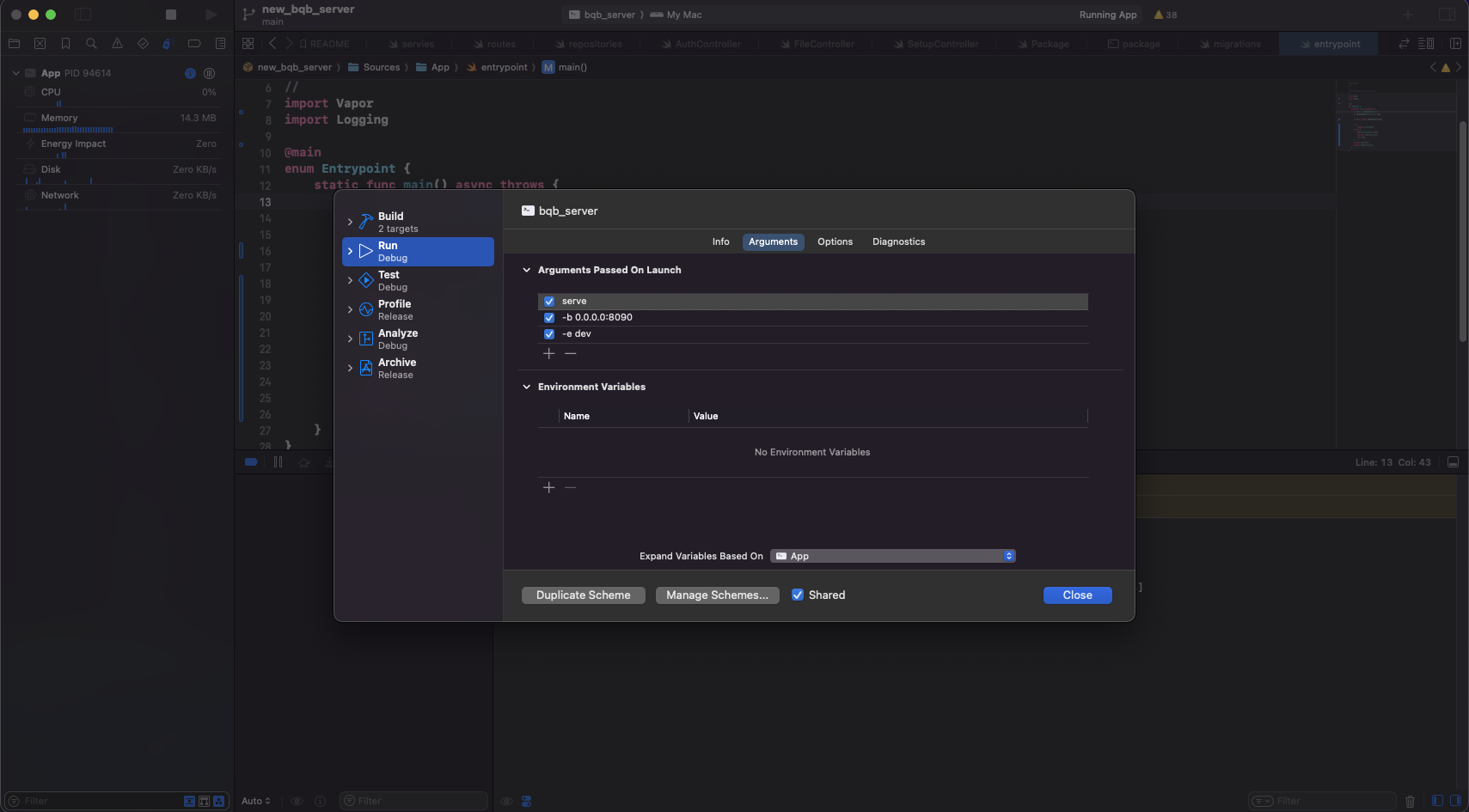Click the Run play button in toolbar
This screenshot has height=812, width=1469.
point(211,15)
